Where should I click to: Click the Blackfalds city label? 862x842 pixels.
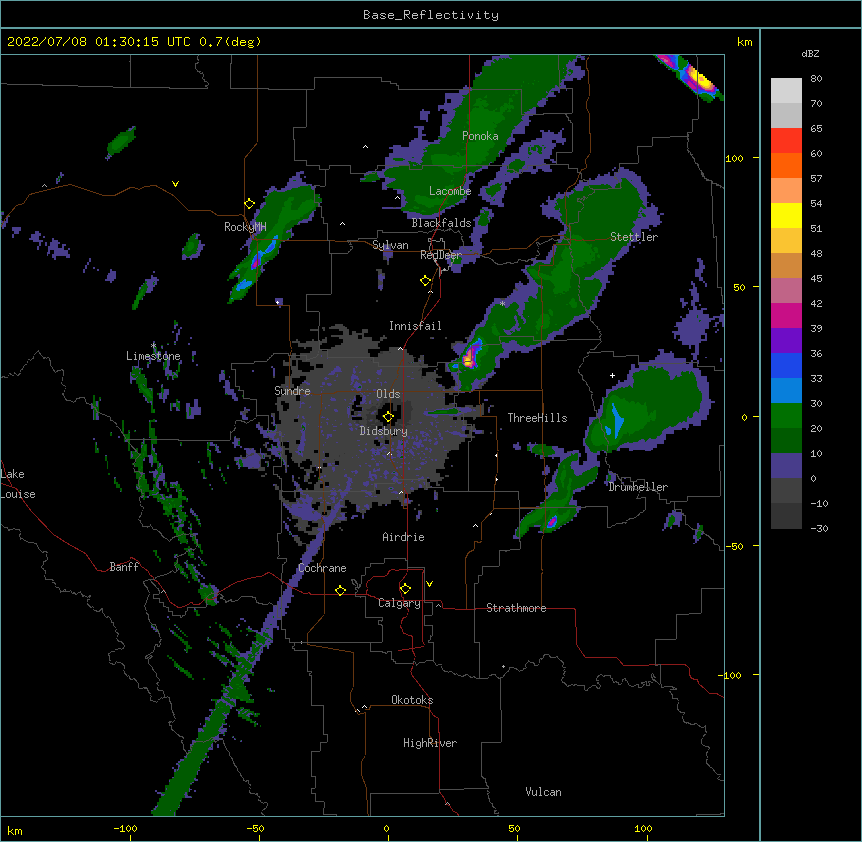pos(441,223)
